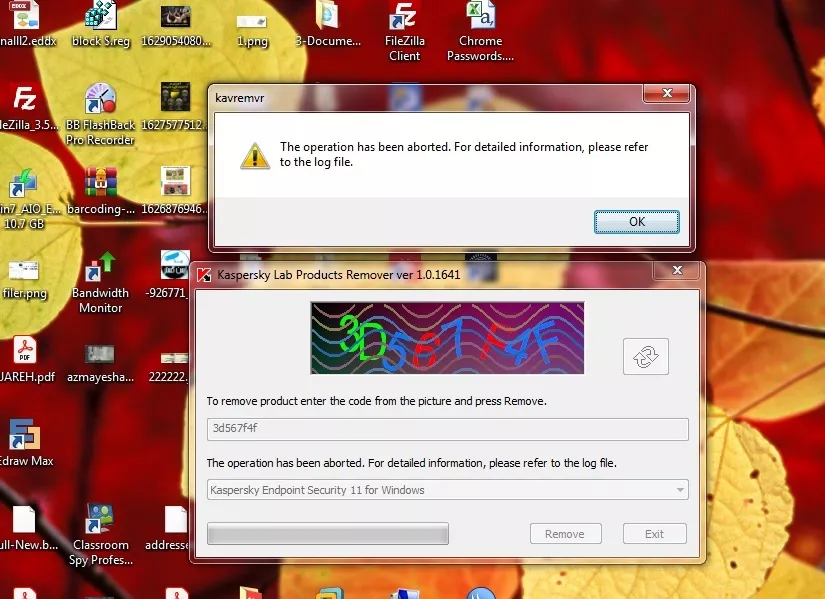
Task: Select the BB FlashBack Pro Recorder shortcut
Action: (x=100, y=115)
